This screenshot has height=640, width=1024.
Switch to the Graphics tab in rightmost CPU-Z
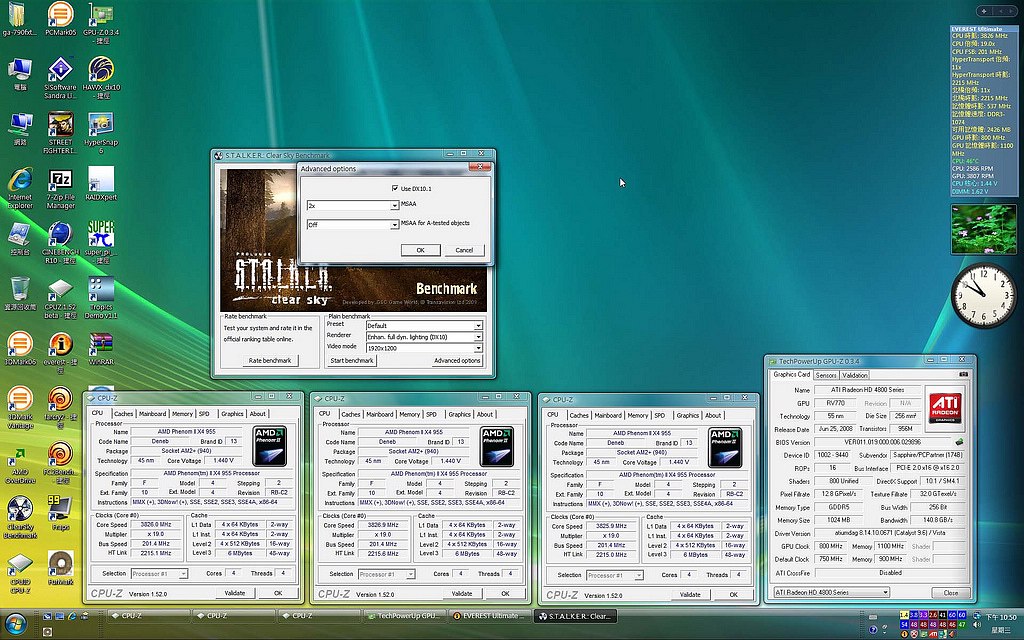point(688,415)
